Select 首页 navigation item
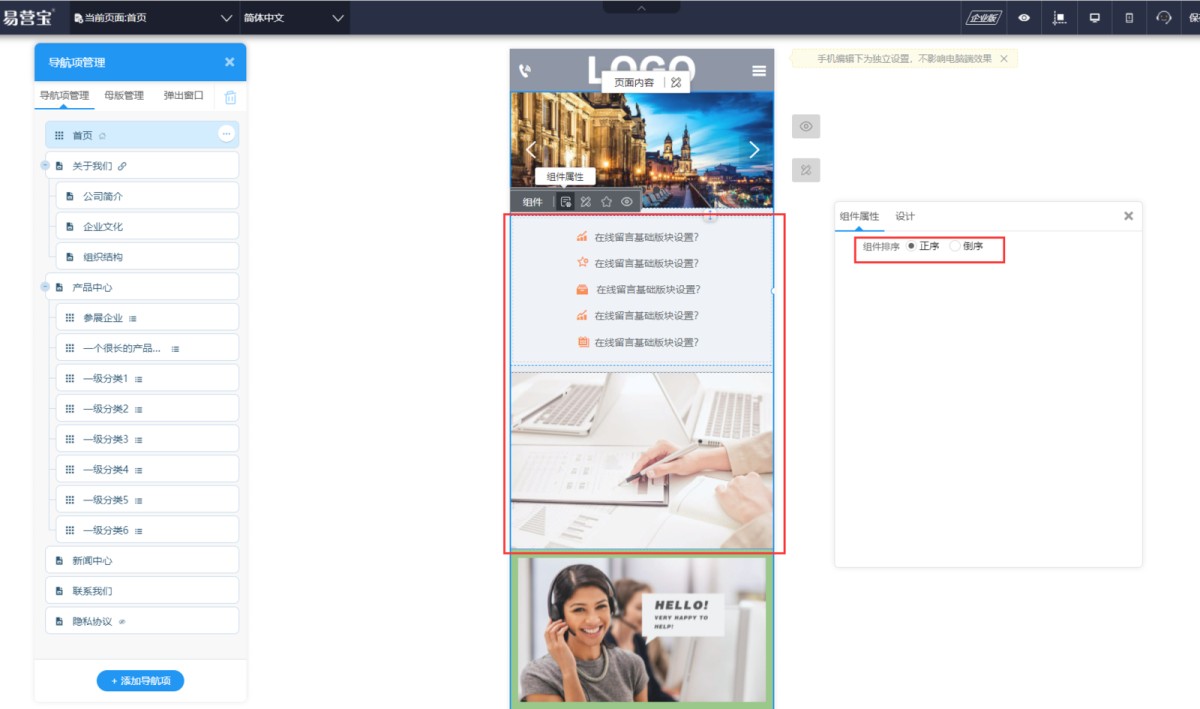This screenshot has width=1200, height=709. click(x=142, y=135)
